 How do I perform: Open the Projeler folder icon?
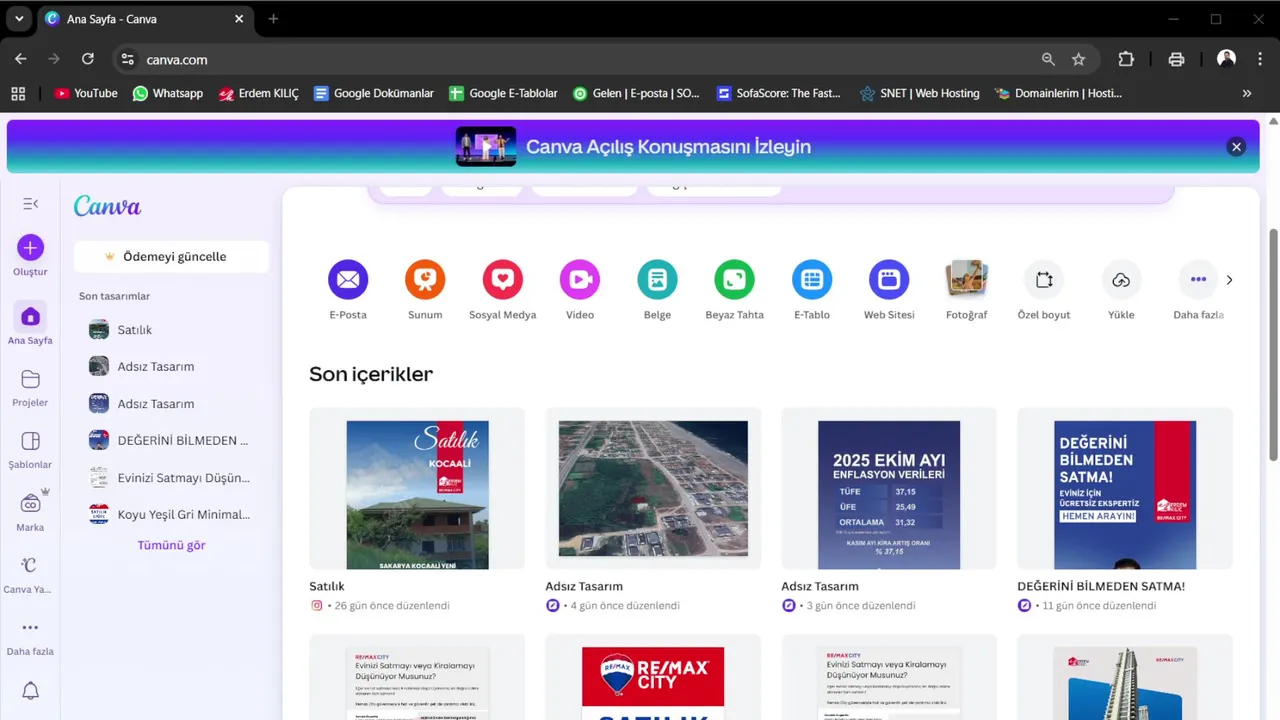30,379
